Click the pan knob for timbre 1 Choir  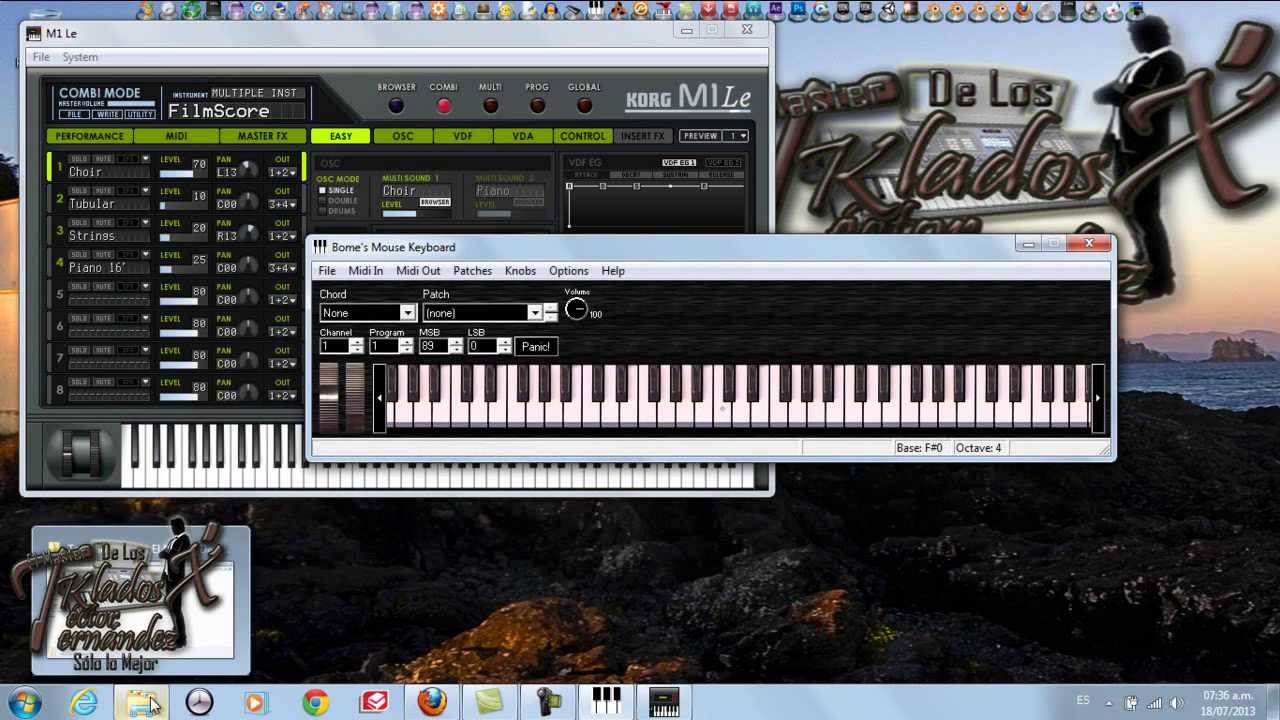pyautogui.click(x=248, y=171)
